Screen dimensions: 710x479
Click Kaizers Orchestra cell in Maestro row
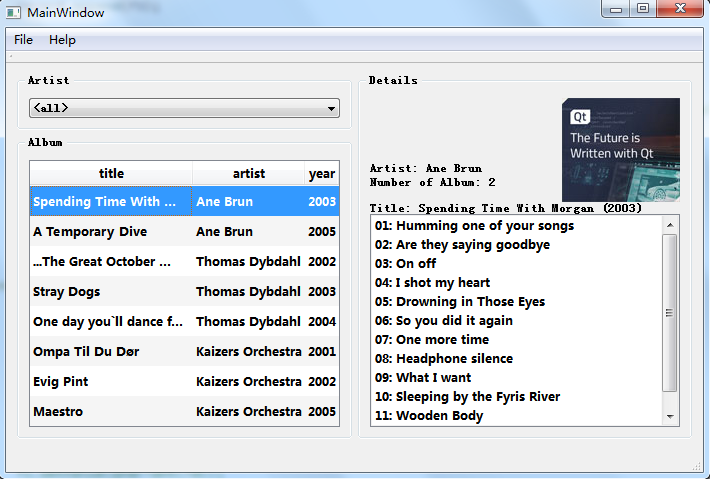(249, 411)
